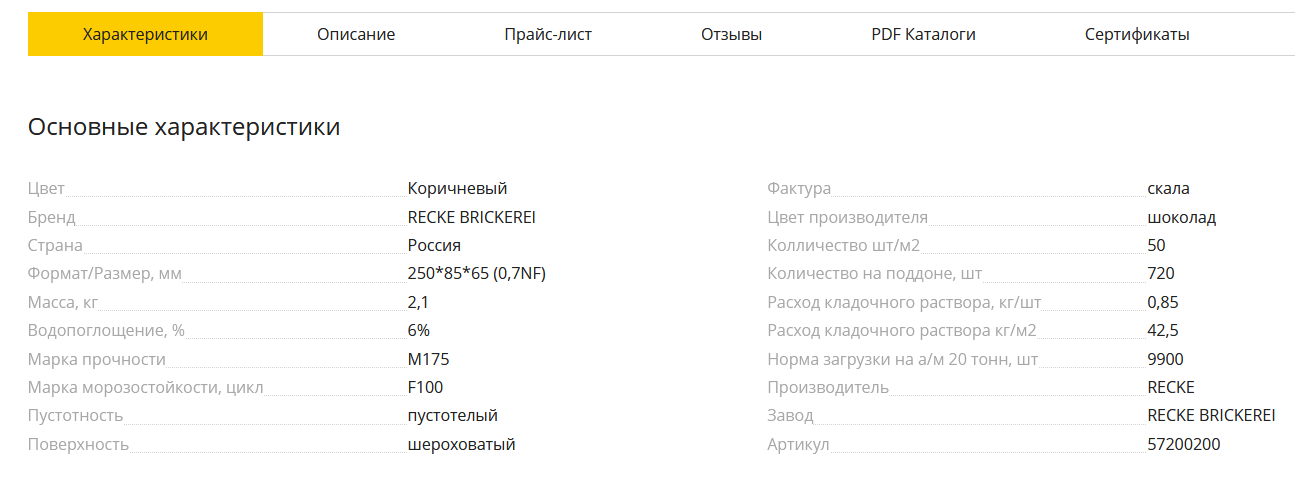This screenshot has height=480, width=1295.
Task: Click the Основные характеристики heading
Action: (x=184, y=127)
